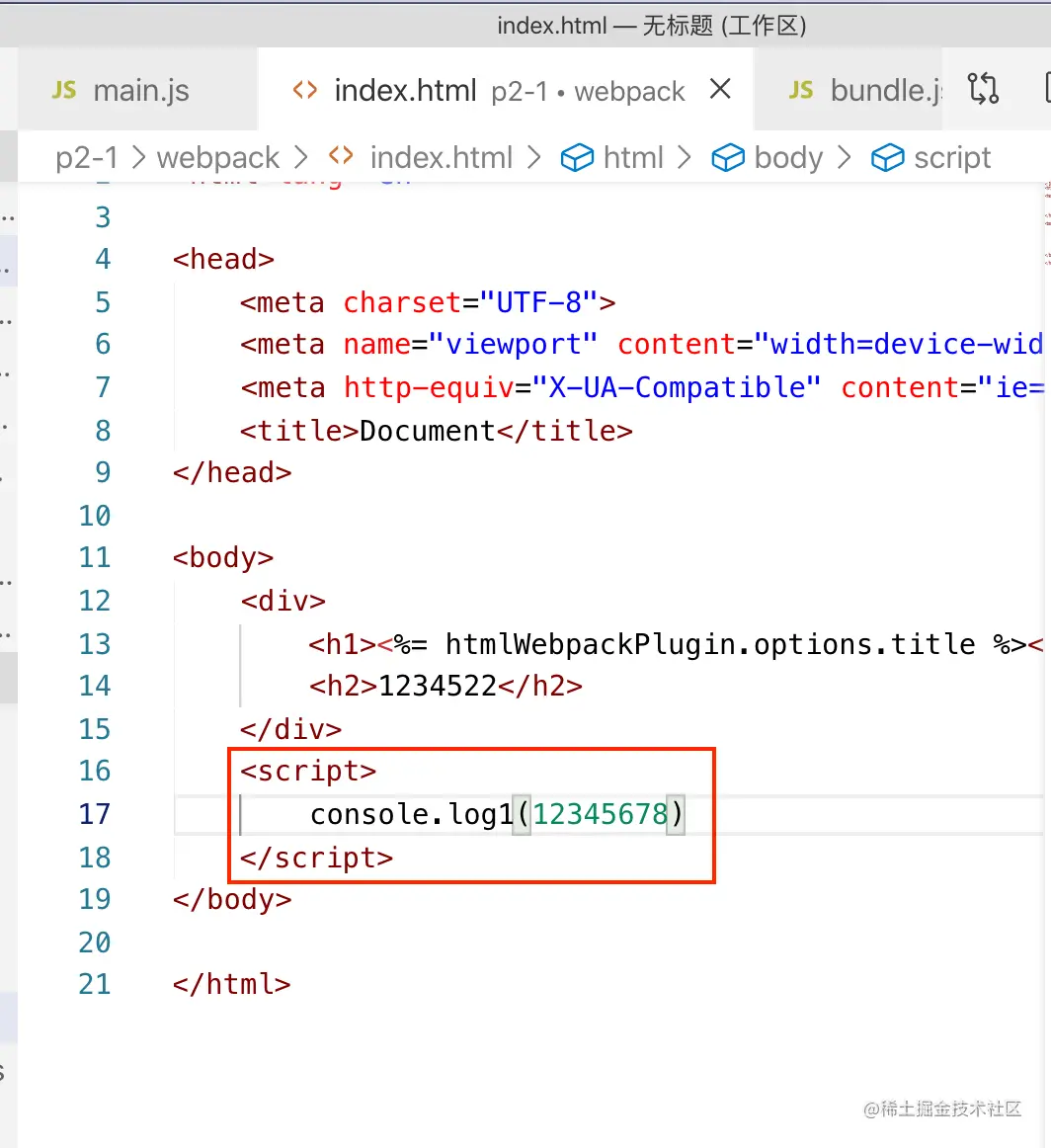Click line number 17 in the gutter
The height and width of the screenshot is (1148, 1051).
(x=95, y=814)
